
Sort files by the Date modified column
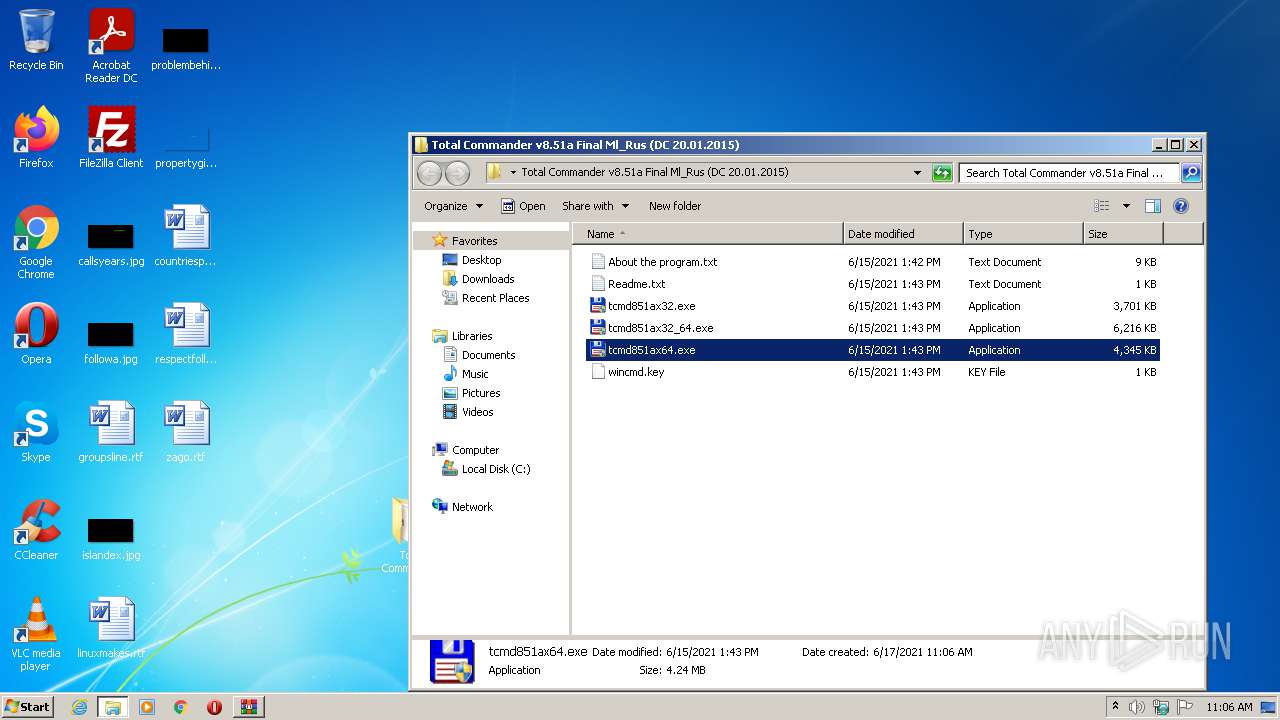pyautogui.click(x=904, y=234)
